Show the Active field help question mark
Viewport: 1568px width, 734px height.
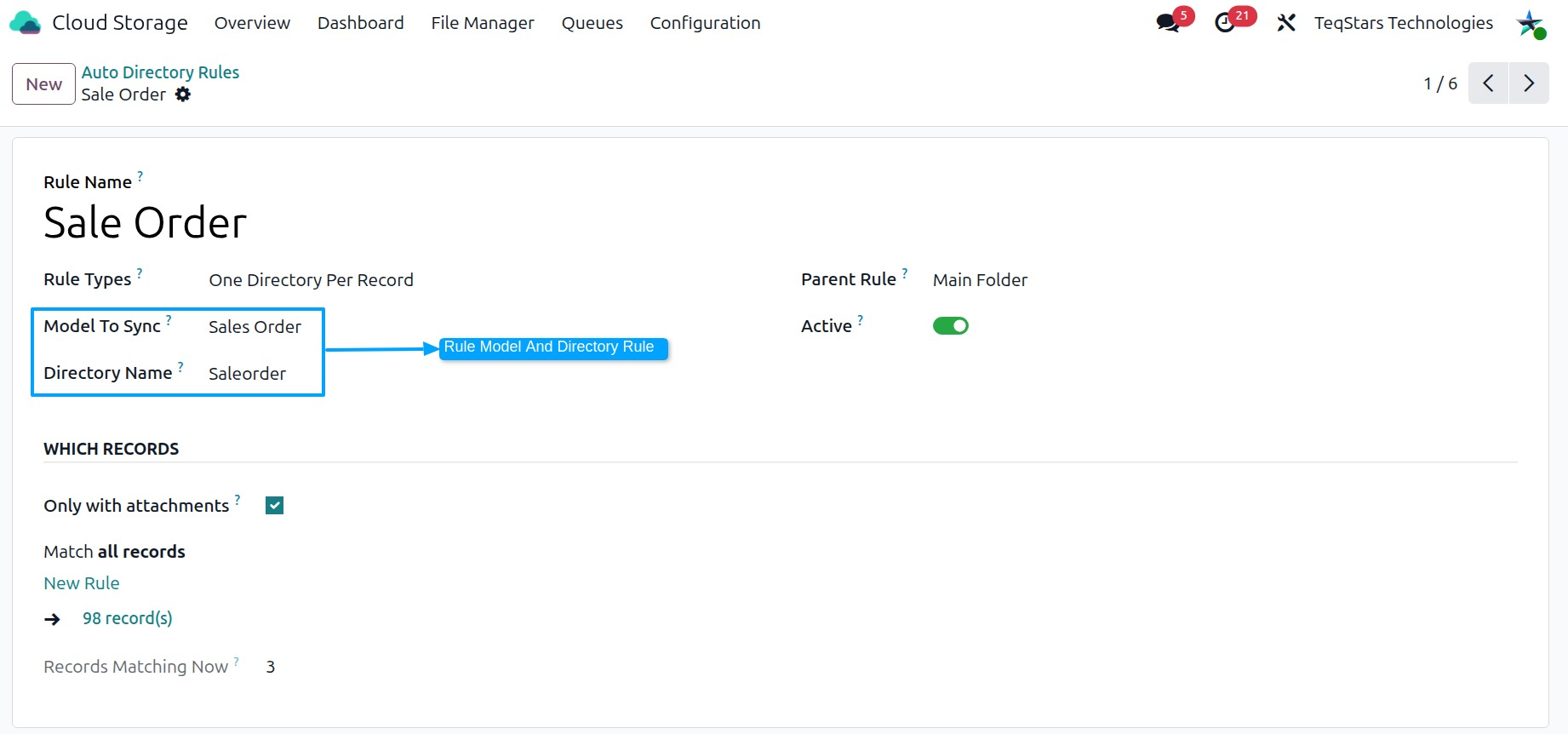(x=861, y=320)
